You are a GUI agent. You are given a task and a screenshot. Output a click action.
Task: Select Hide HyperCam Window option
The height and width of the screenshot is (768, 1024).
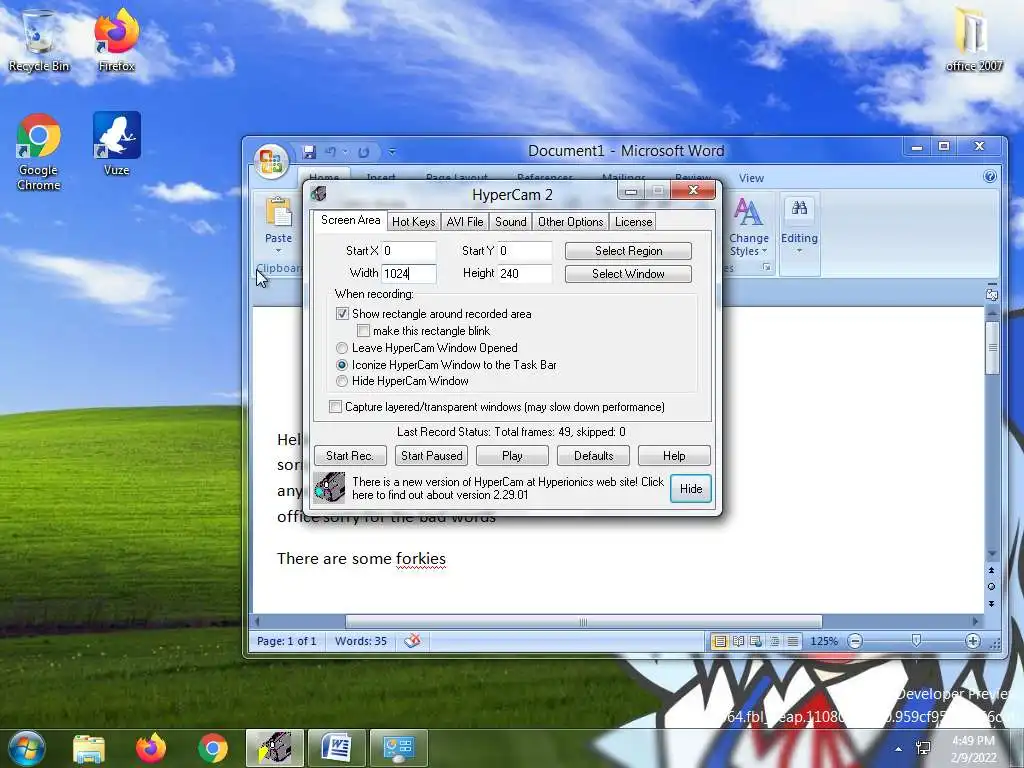tap(342, 381)
